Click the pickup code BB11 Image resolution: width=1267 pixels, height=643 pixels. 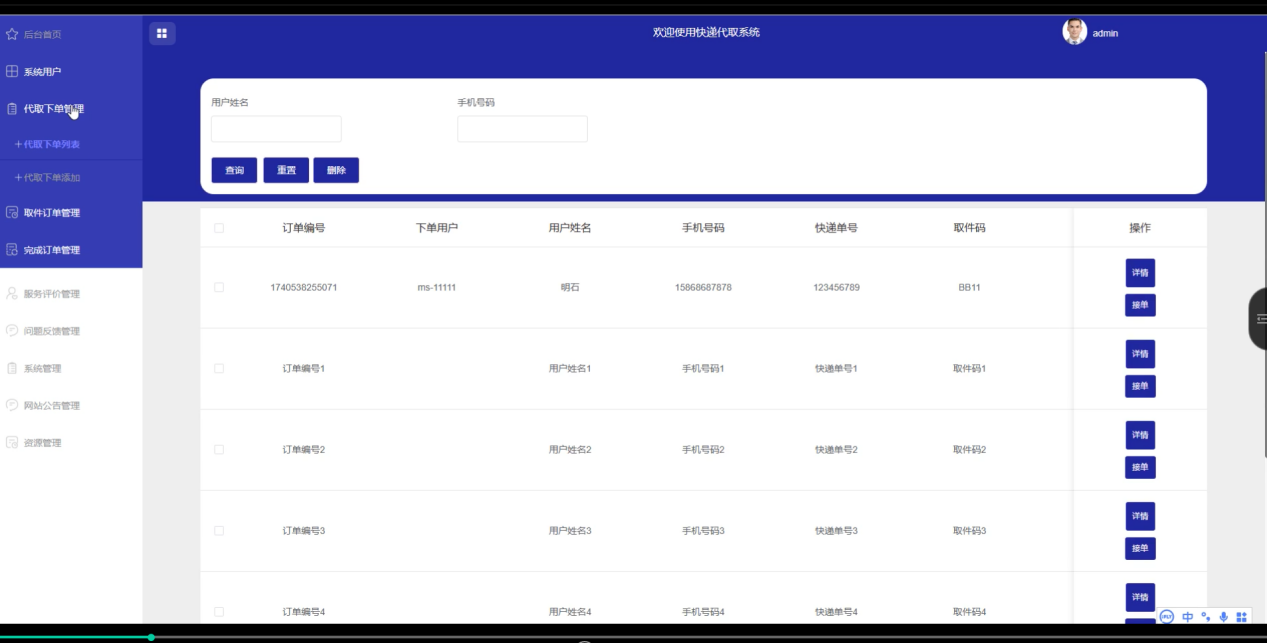(969, 288)
